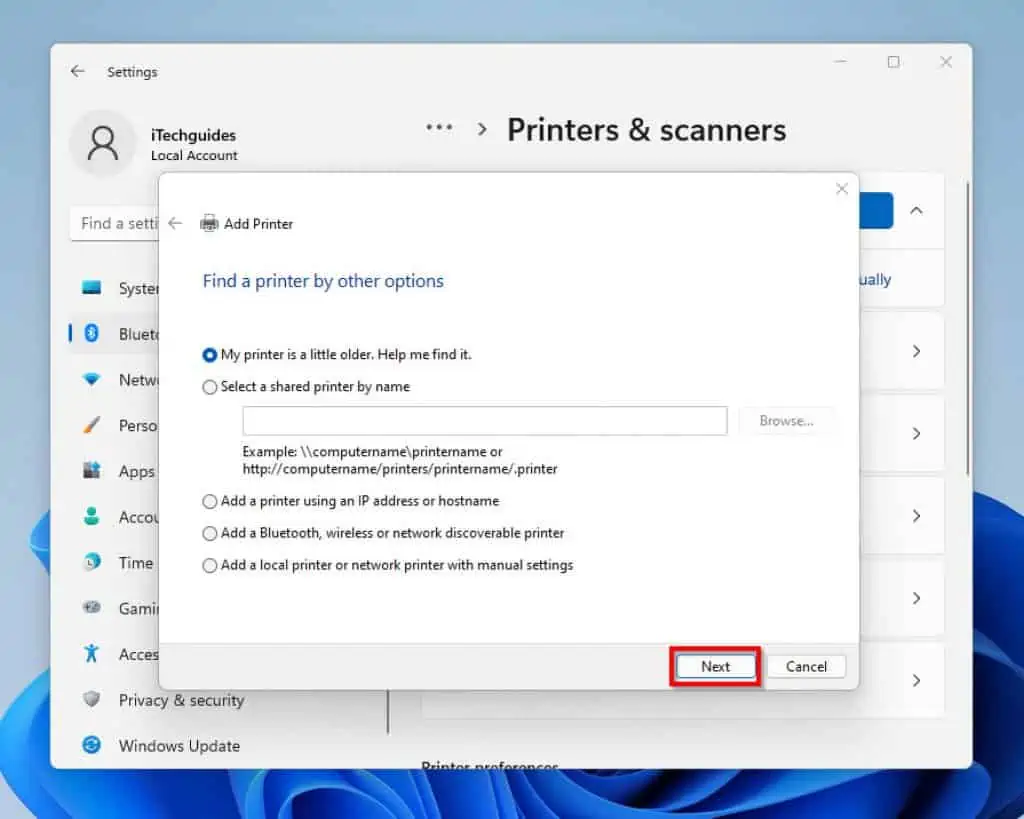Viewport: 1024px width, 819px height.
Task: Collapse the top section with the upward chevron
Action: [x=917, y=211]
